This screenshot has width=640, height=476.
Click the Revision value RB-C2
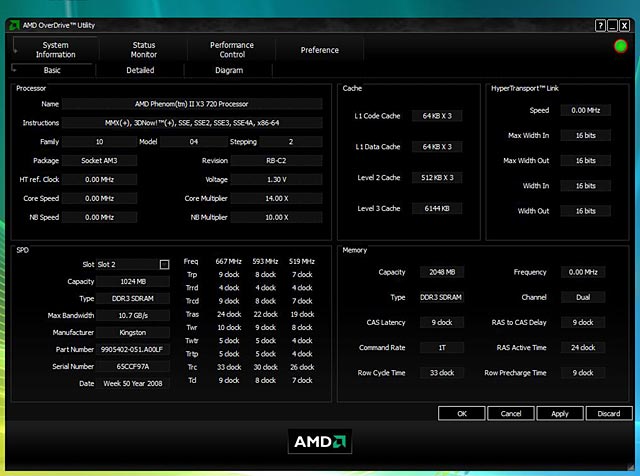click(276, 161)
